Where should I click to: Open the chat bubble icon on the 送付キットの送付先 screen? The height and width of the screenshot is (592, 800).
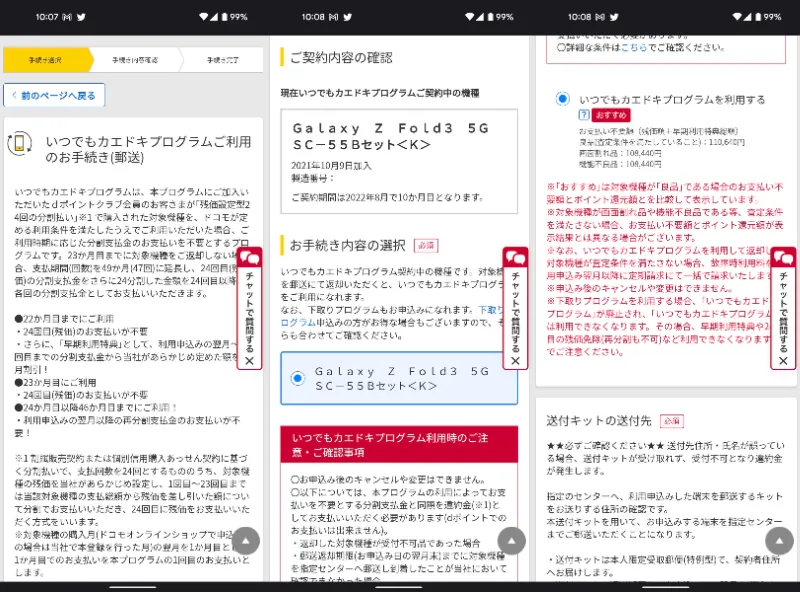(783, 258)
